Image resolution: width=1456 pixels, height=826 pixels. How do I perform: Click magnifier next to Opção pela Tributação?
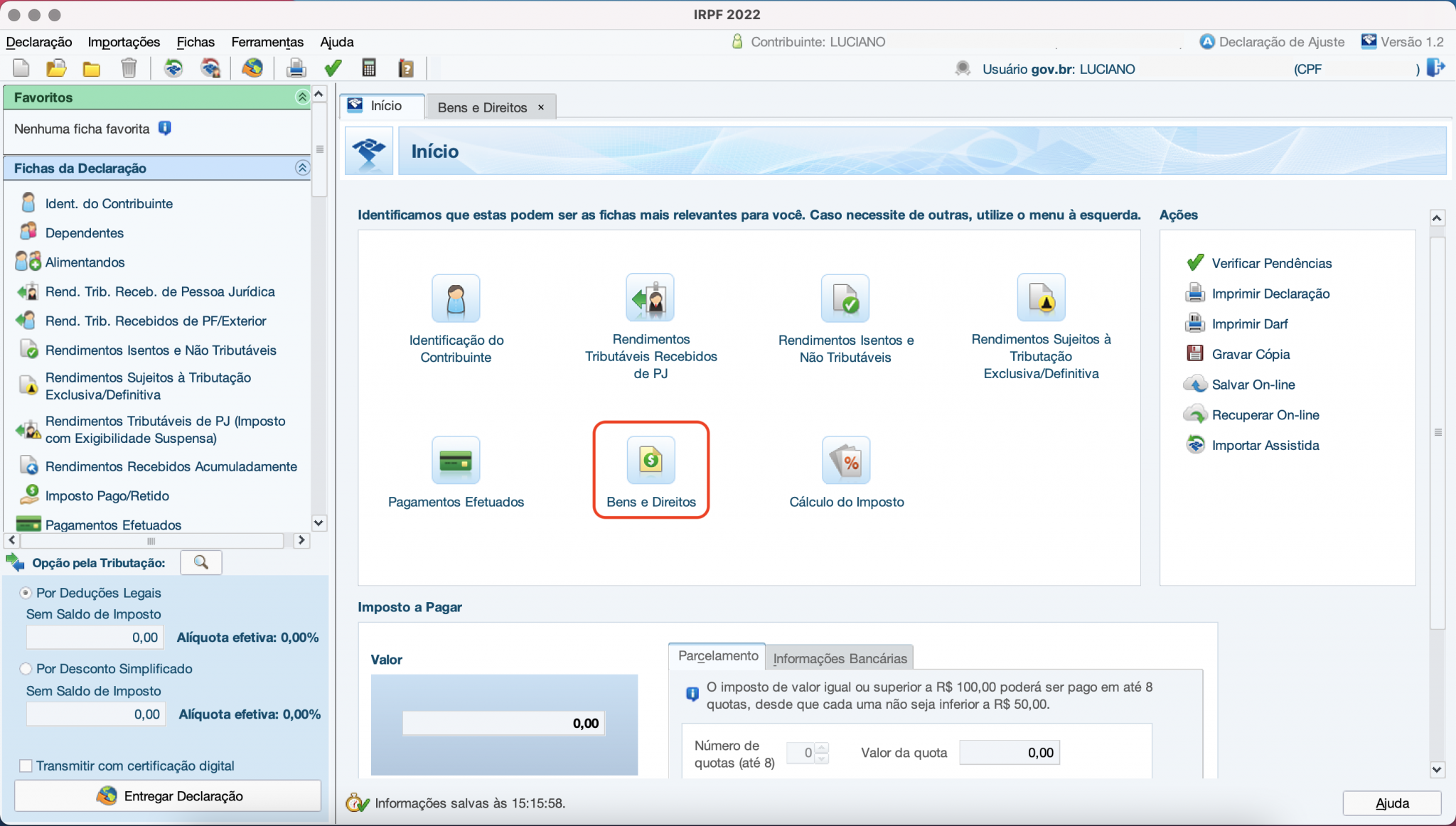tap(201, 562)
